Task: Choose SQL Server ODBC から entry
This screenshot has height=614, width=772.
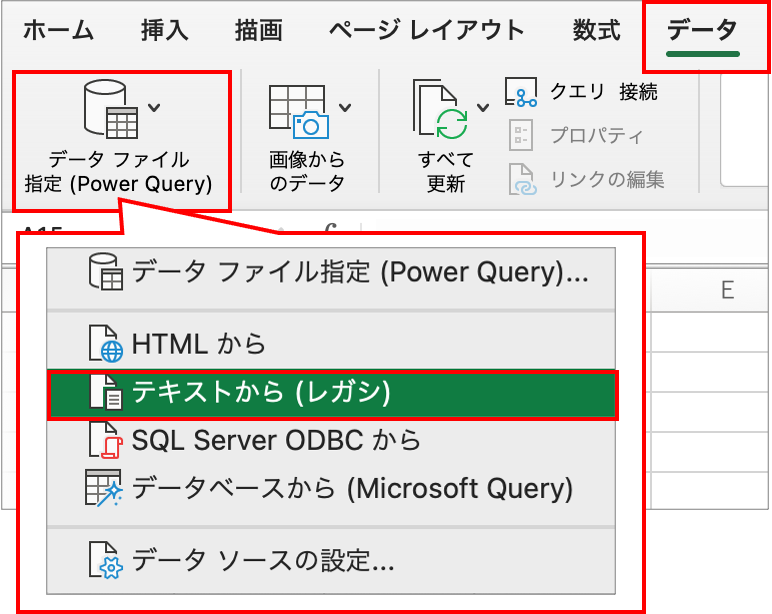Action: click(x=331, y=440)
